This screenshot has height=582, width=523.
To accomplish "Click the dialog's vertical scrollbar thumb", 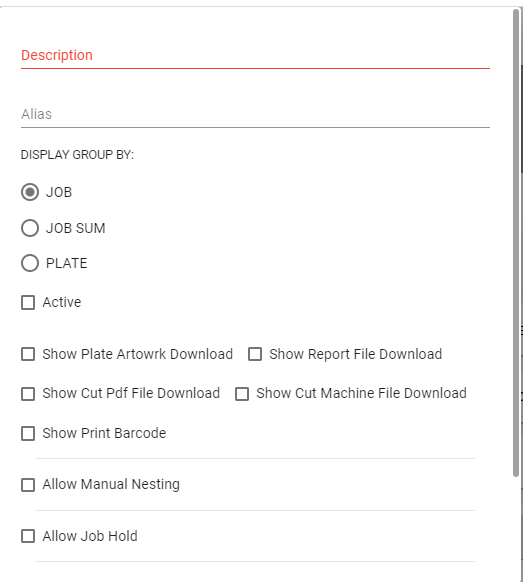I will pos(516,243).
